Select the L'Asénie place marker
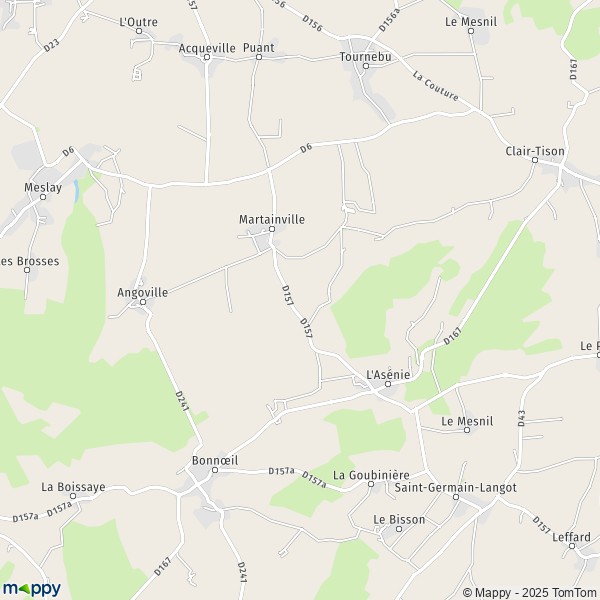 388,384
